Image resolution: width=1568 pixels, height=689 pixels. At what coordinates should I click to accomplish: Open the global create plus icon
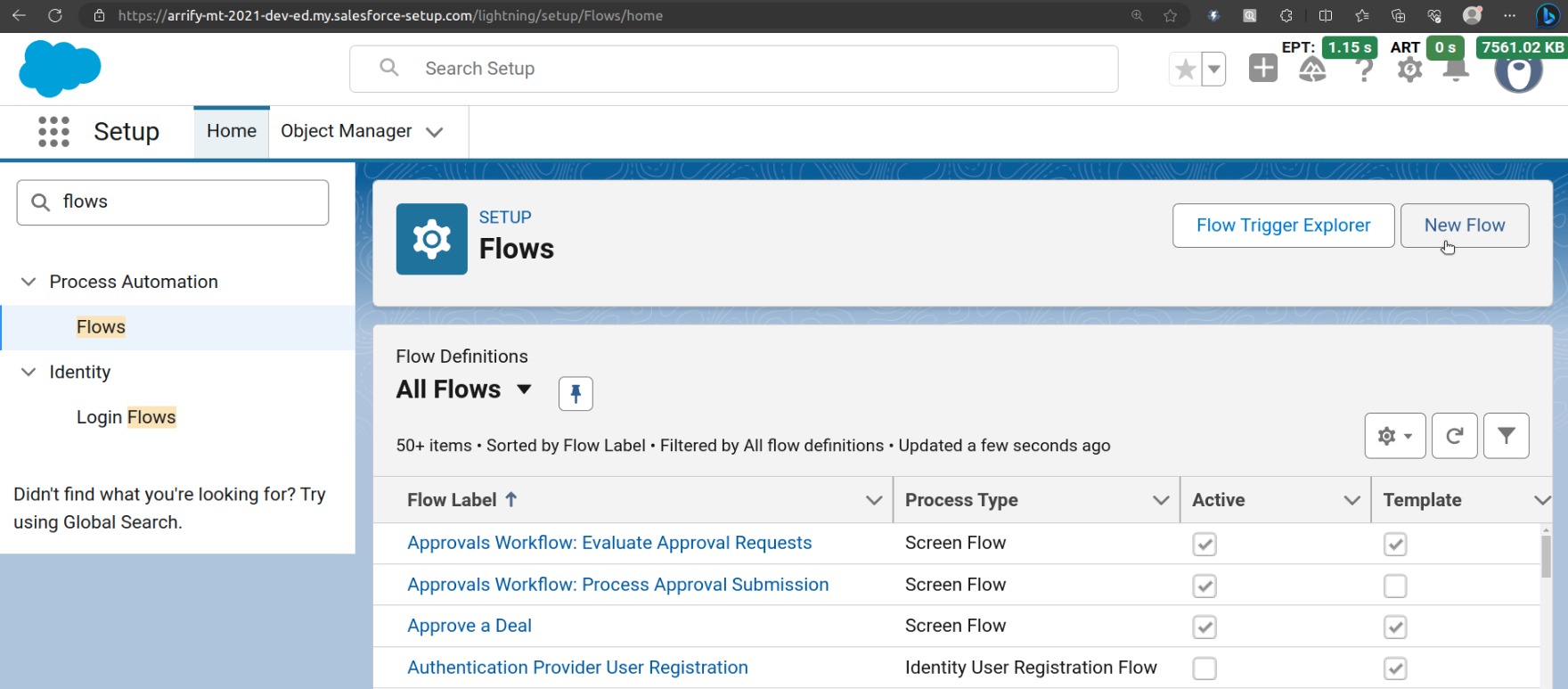pyautogui.click(x=1262, y=69)
